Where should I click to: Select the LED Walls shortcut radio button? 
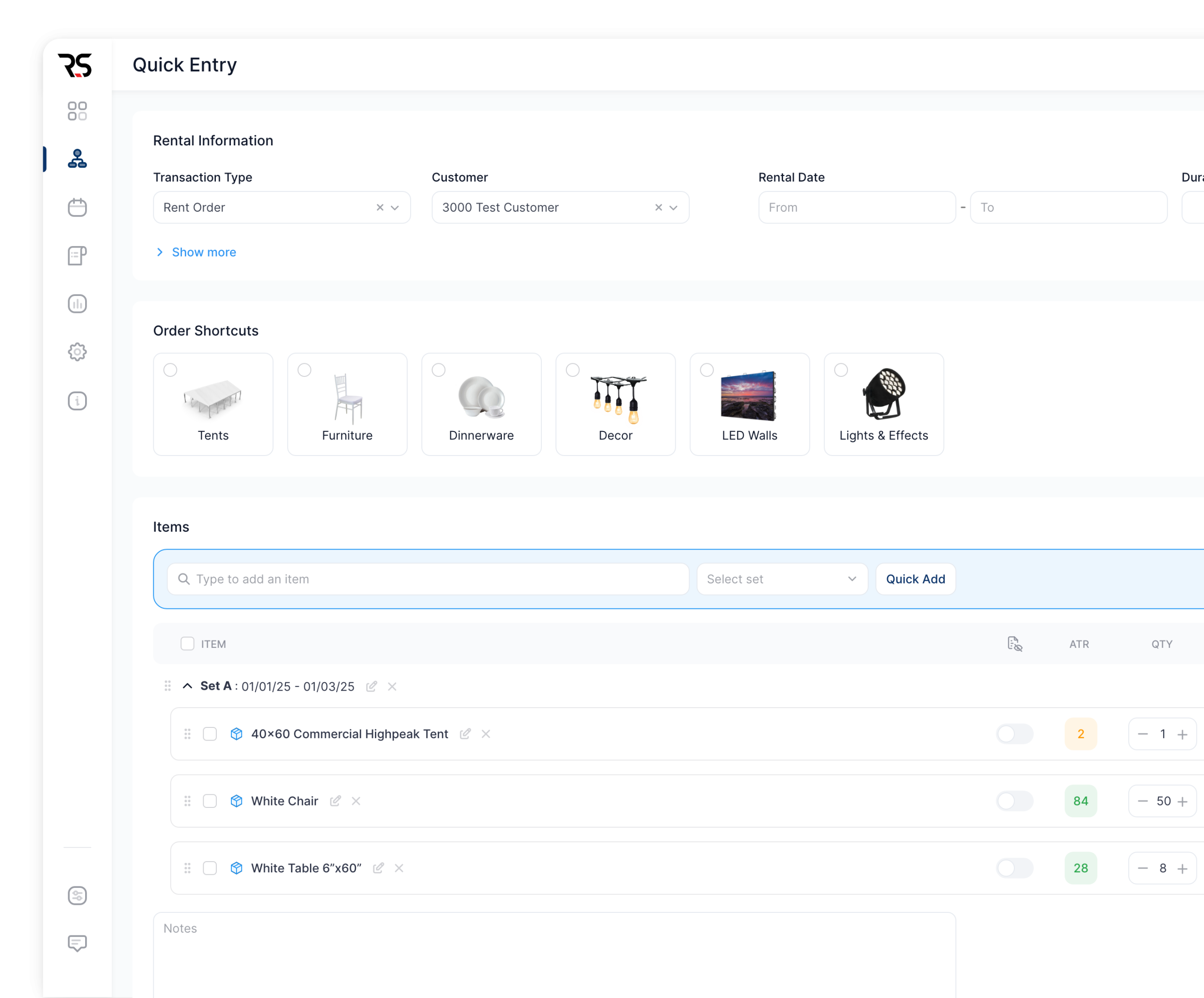pyautogui.click(x=707, y=370)
